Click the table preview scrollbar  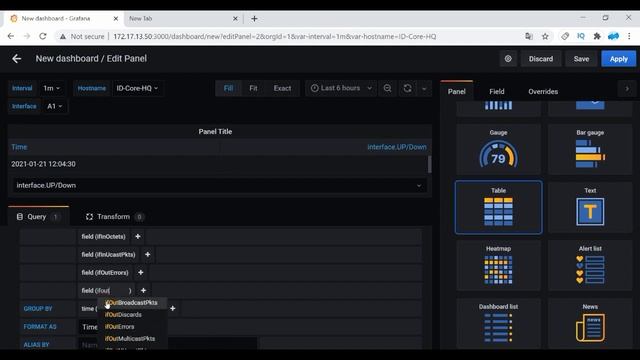point(429,164)
